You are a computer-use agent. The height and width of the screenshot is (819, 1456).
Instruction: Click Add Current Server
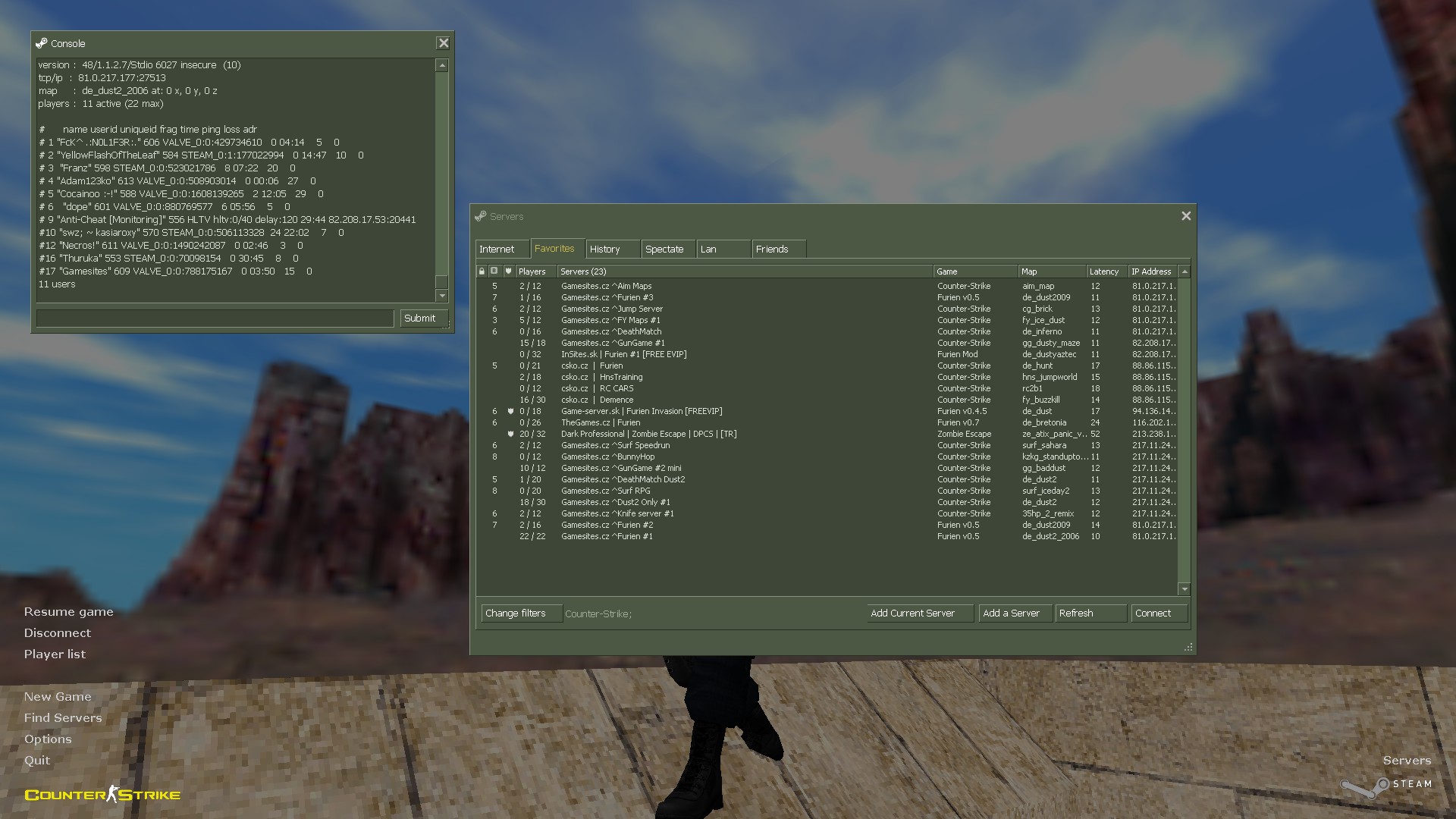click(x=920, y=613)
